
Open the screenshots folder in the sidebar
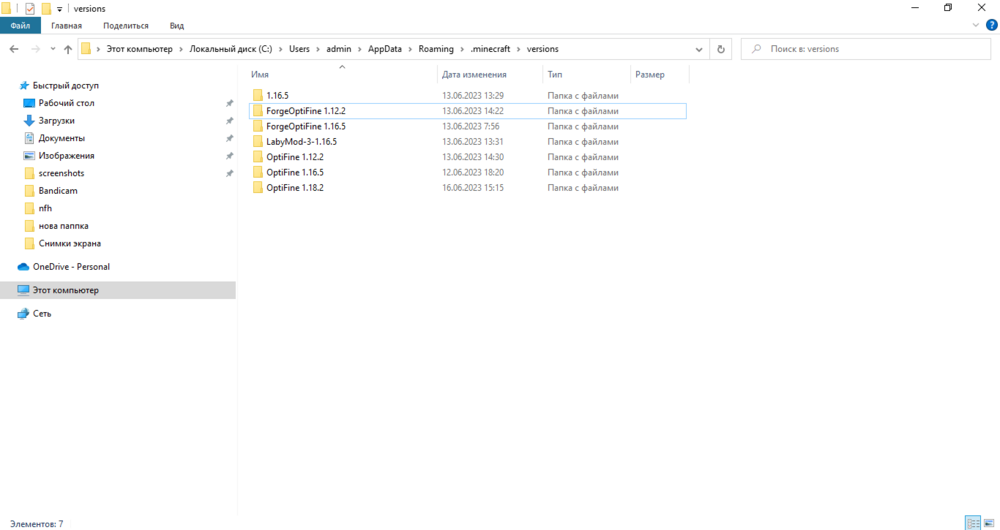tap(61, 173)
